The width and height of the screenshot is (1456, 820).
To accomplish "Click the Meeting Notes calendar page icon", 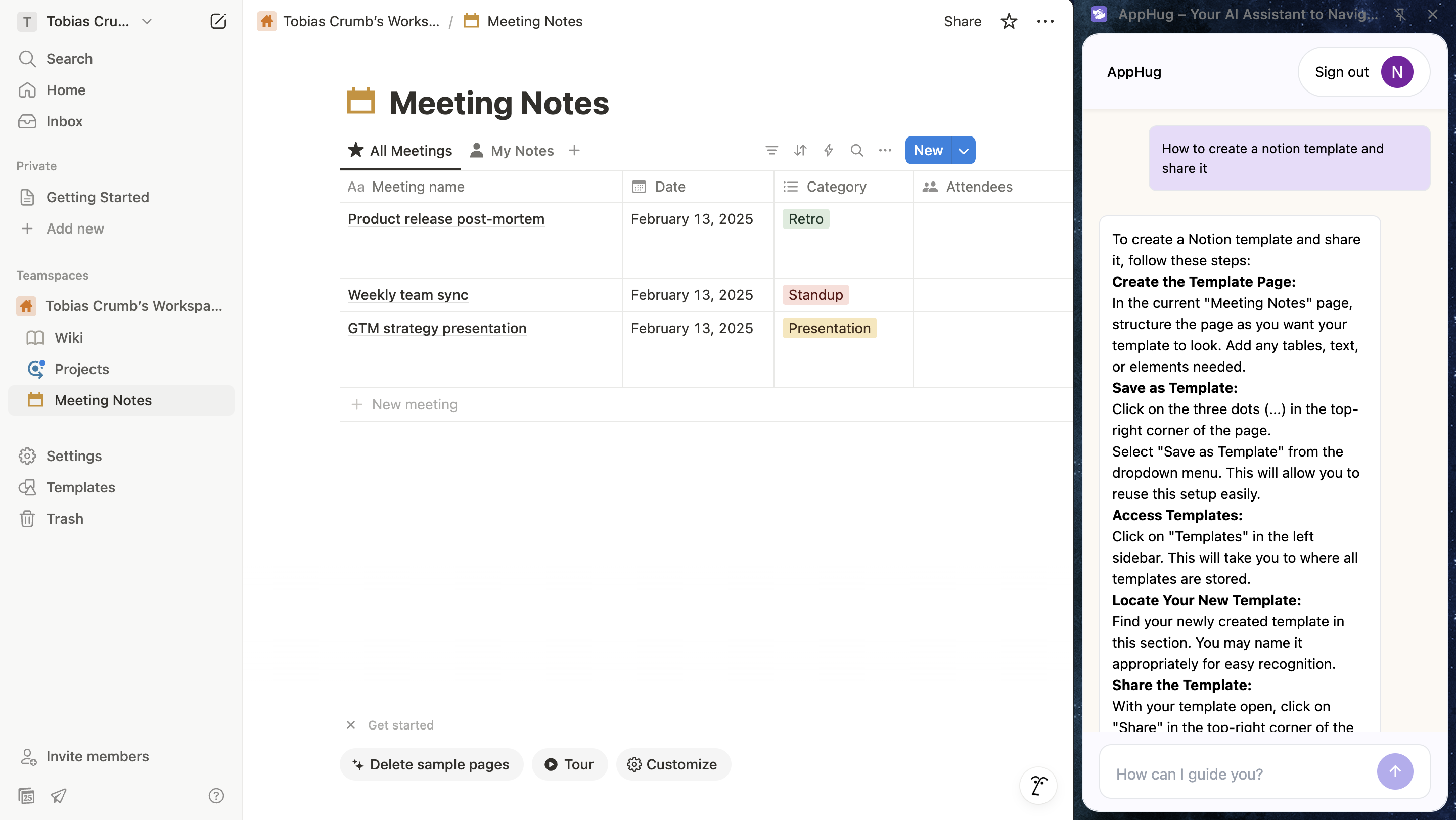I will (x=360, y=101).
